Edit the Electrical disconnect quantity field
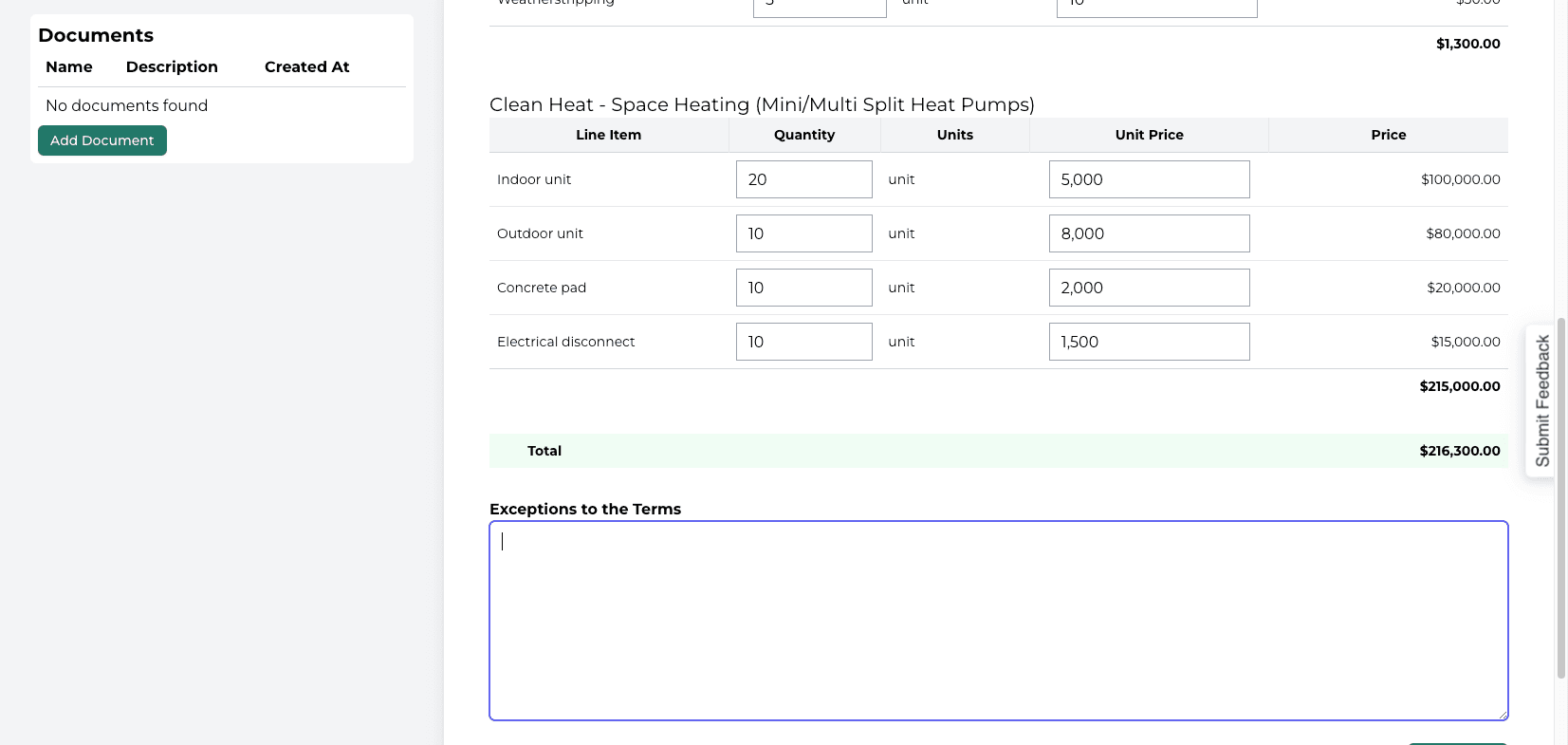Viewport: 1568px width, 745px height. (803, 342)
